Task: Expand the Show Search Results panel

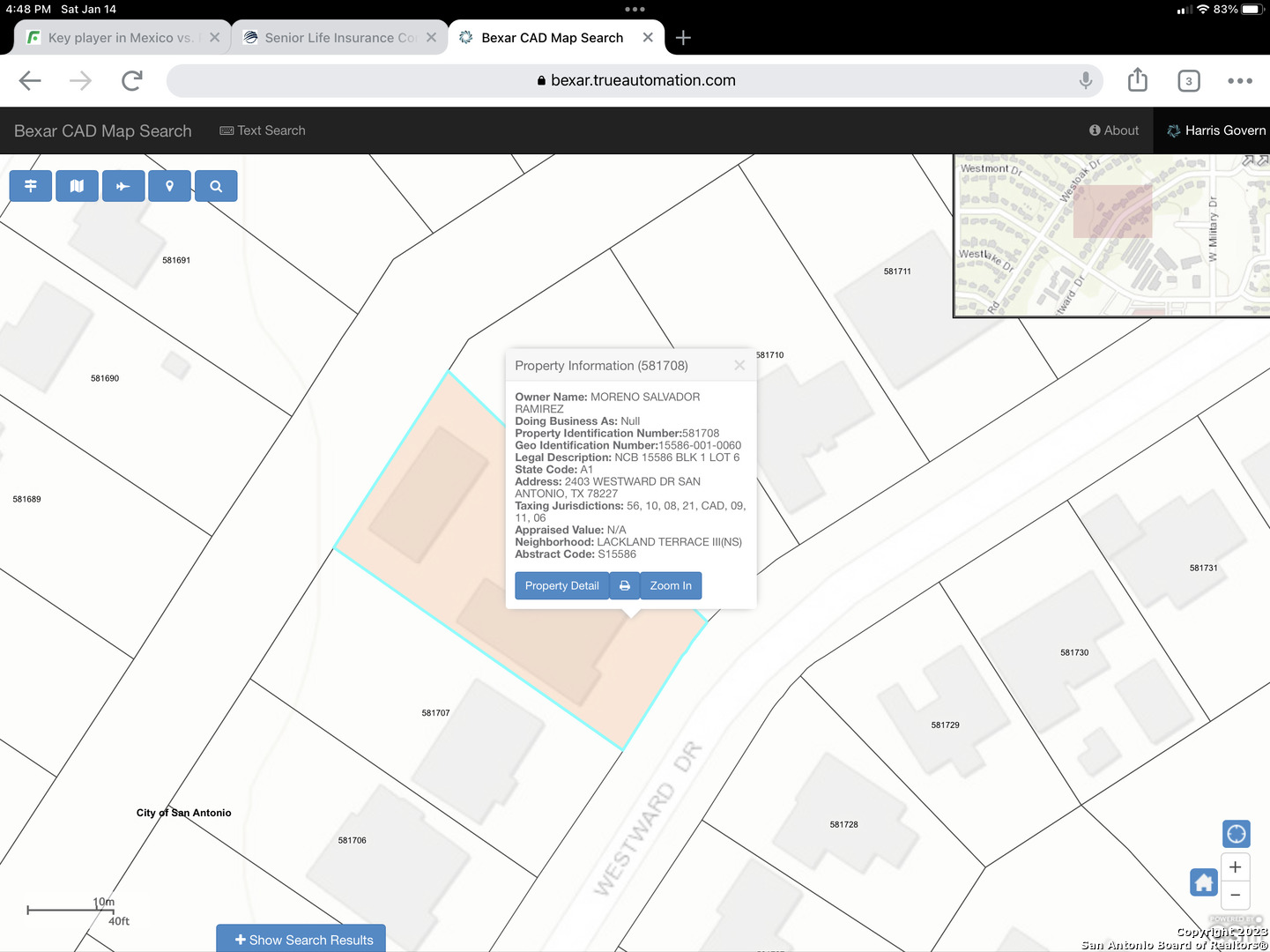Action: tap(301, 940)
